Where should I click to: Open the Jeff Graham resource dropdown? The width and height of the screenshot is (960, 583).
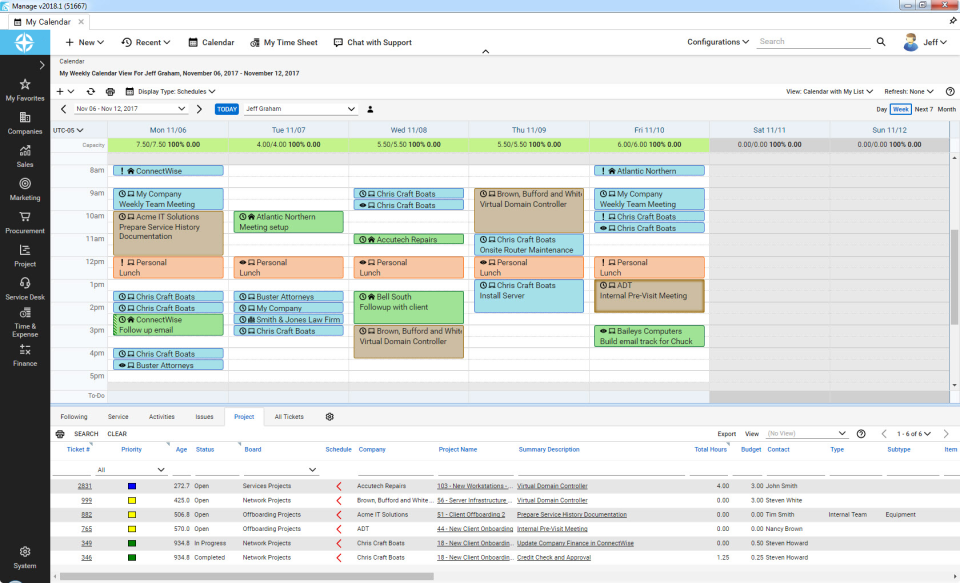coord(300,110)
